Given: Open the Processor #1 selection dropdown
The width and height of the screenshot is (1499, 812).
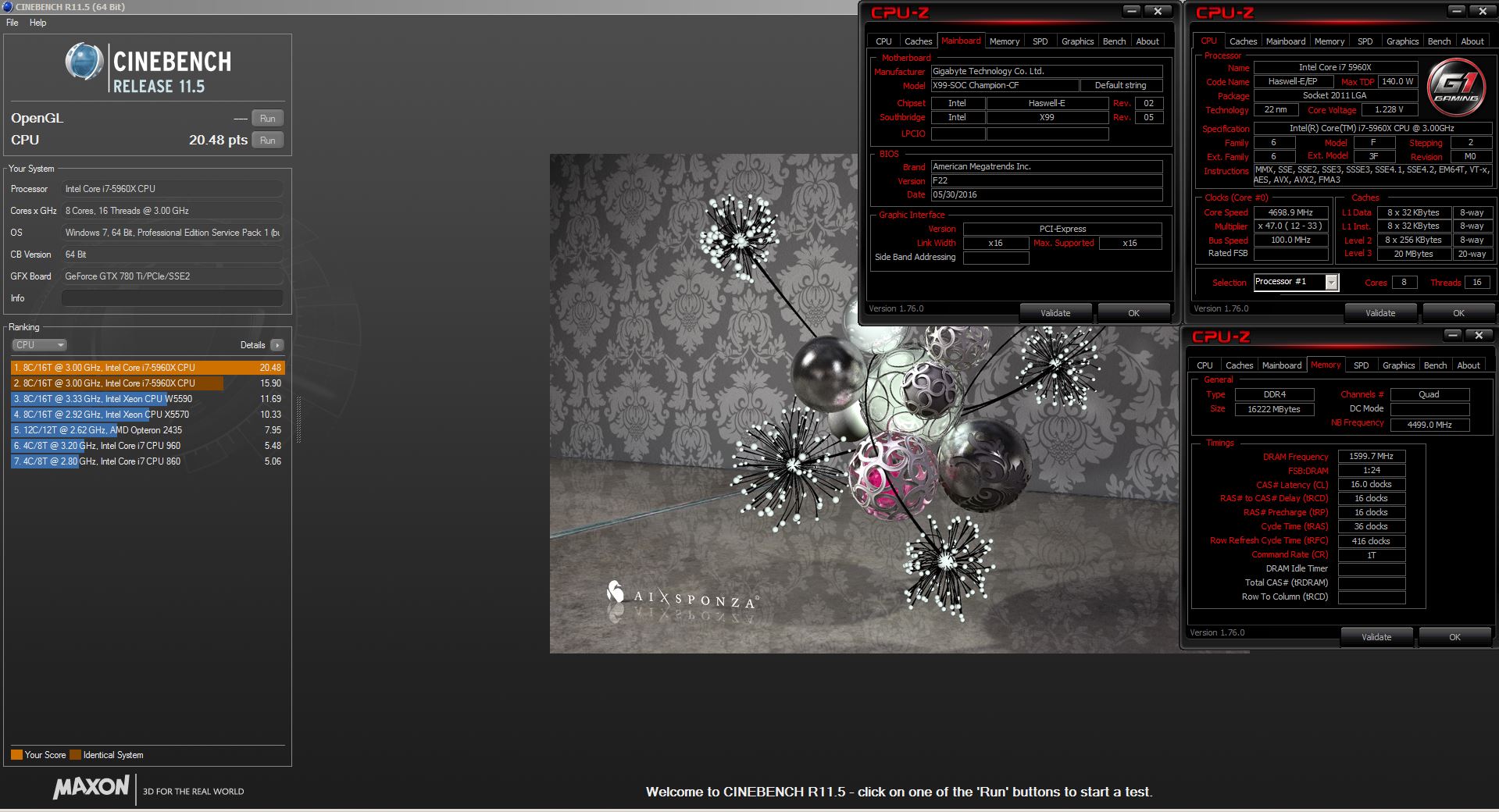Looking at the screenshot, I should (x=1296, y=282).
